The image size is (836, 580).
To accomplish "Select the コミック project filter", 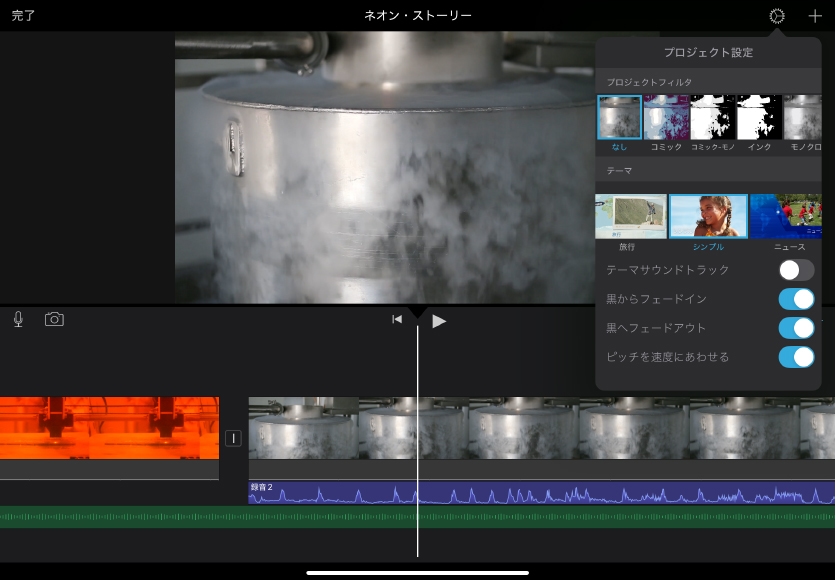I will tap(666, 118).
